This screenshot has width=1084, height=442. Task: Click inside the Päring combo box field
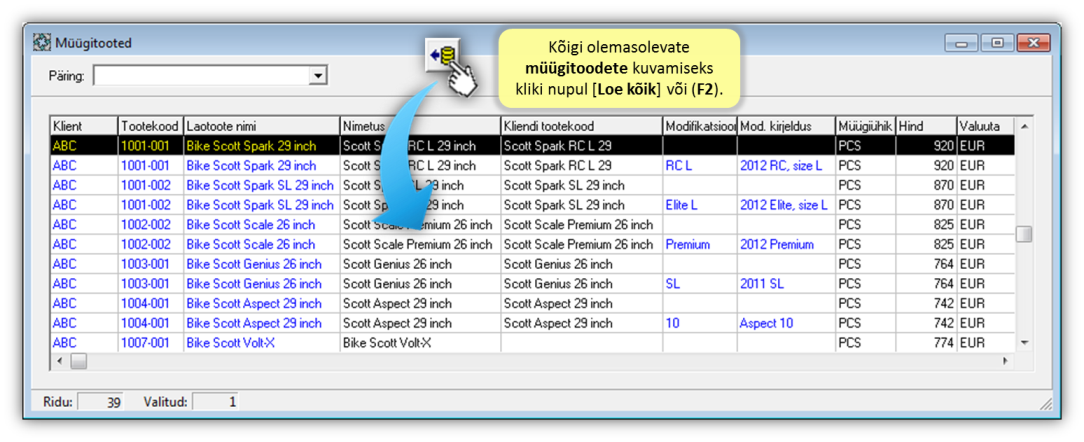201,76
